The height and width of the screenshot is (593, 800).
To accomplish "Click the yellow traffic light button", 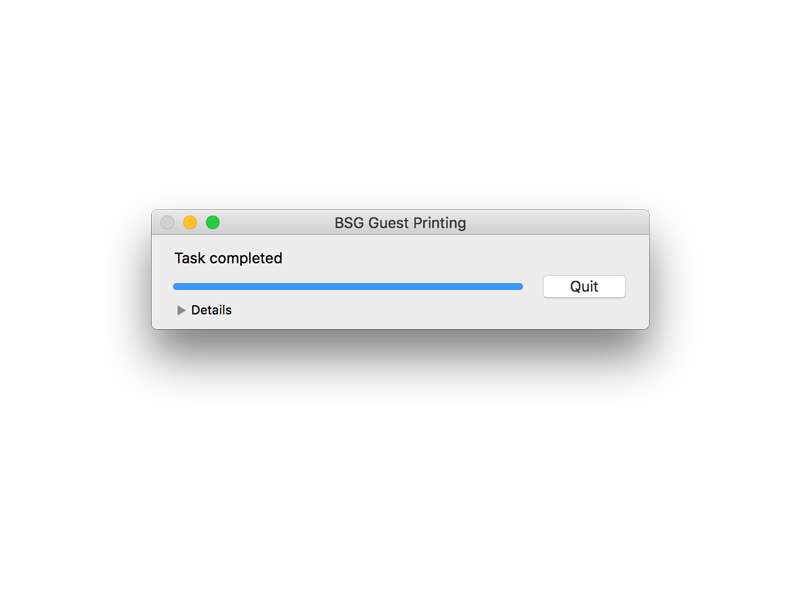I will pos(190,223).
